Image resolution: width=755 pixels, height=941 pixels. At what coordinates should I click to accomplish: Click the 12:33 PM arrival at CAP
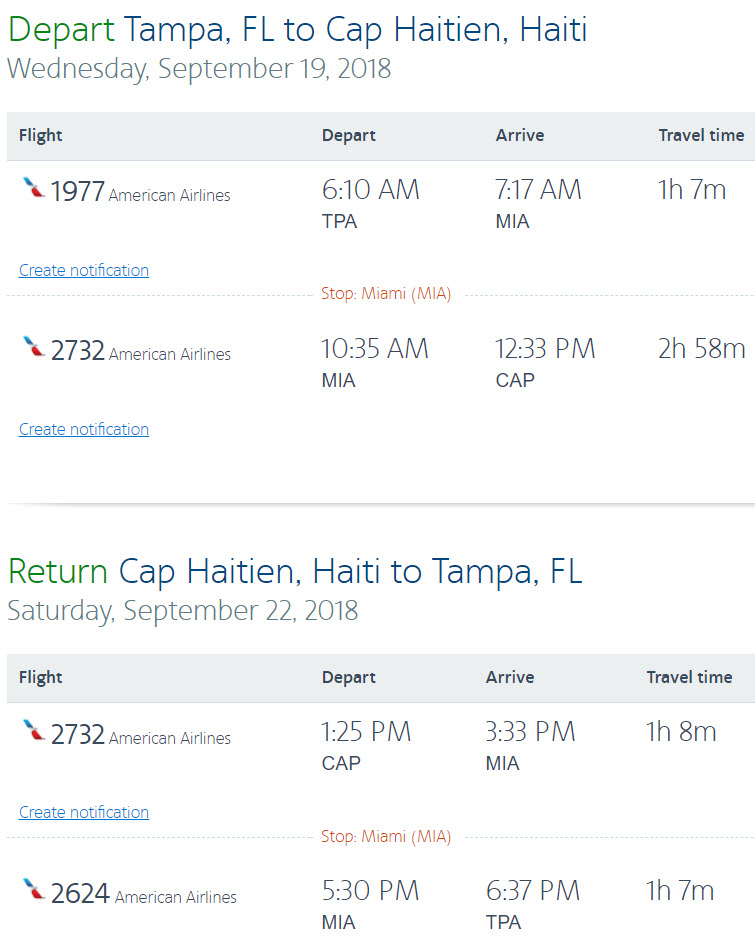(x=545, y=349)
